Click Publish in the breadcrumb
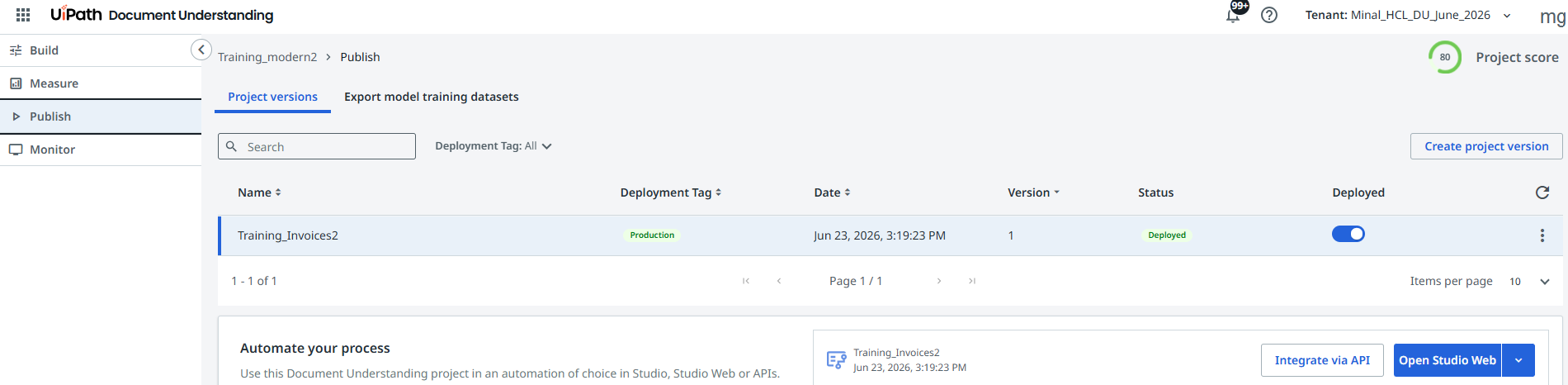Viewport: 1568px width, 385px height. click(360, 57)
